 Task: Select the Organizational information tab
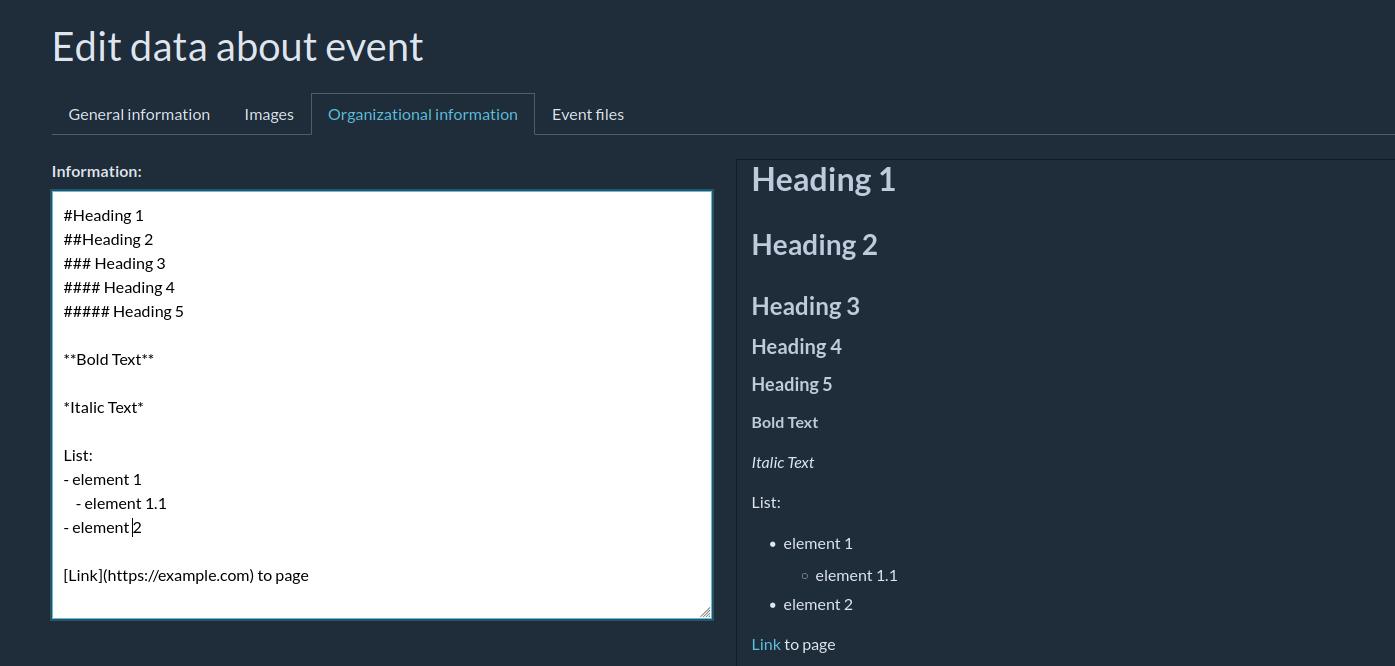coord(422,114)
